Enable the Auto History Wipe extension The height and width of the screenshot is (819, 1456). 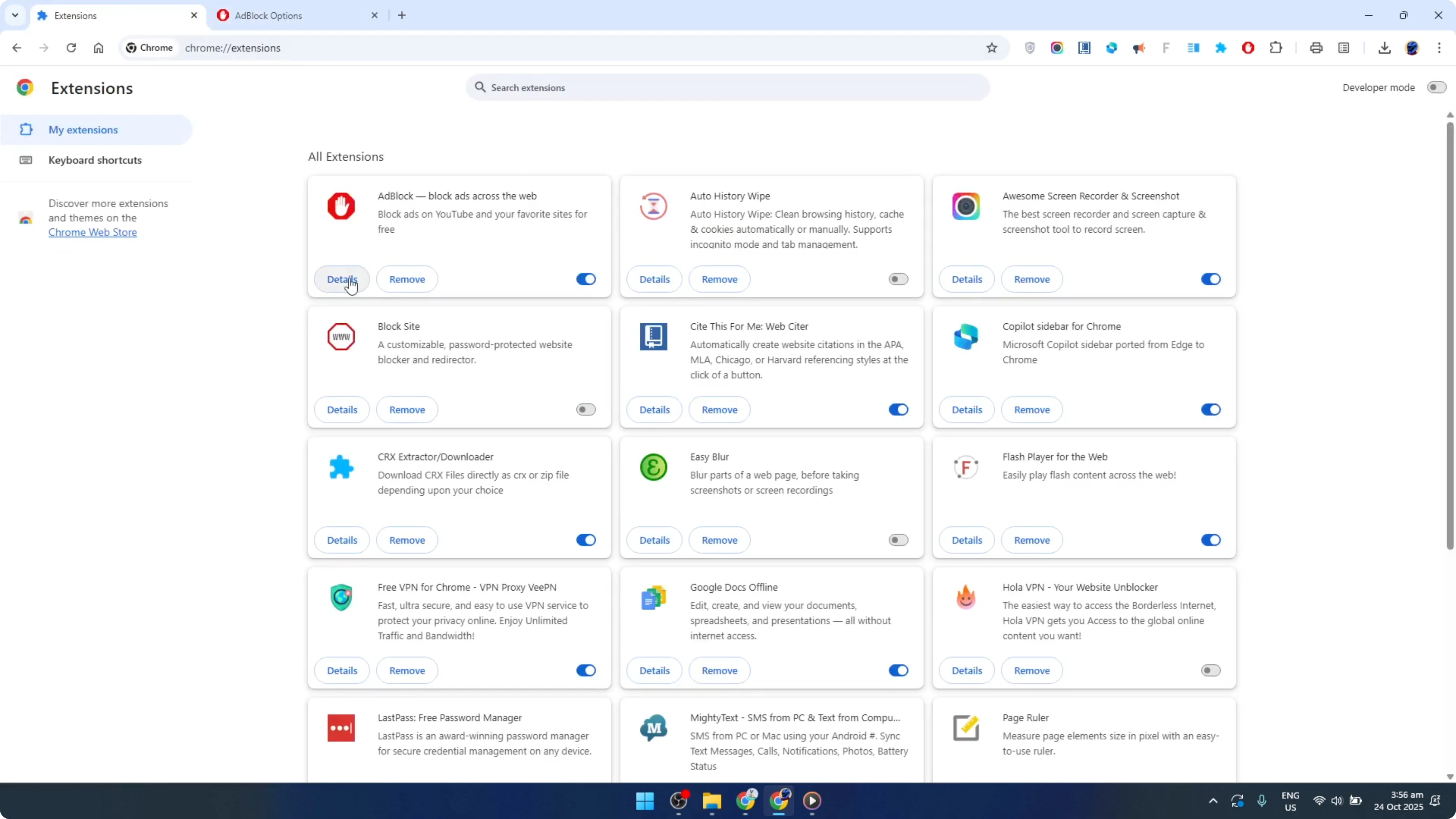[x=898, y=279]
